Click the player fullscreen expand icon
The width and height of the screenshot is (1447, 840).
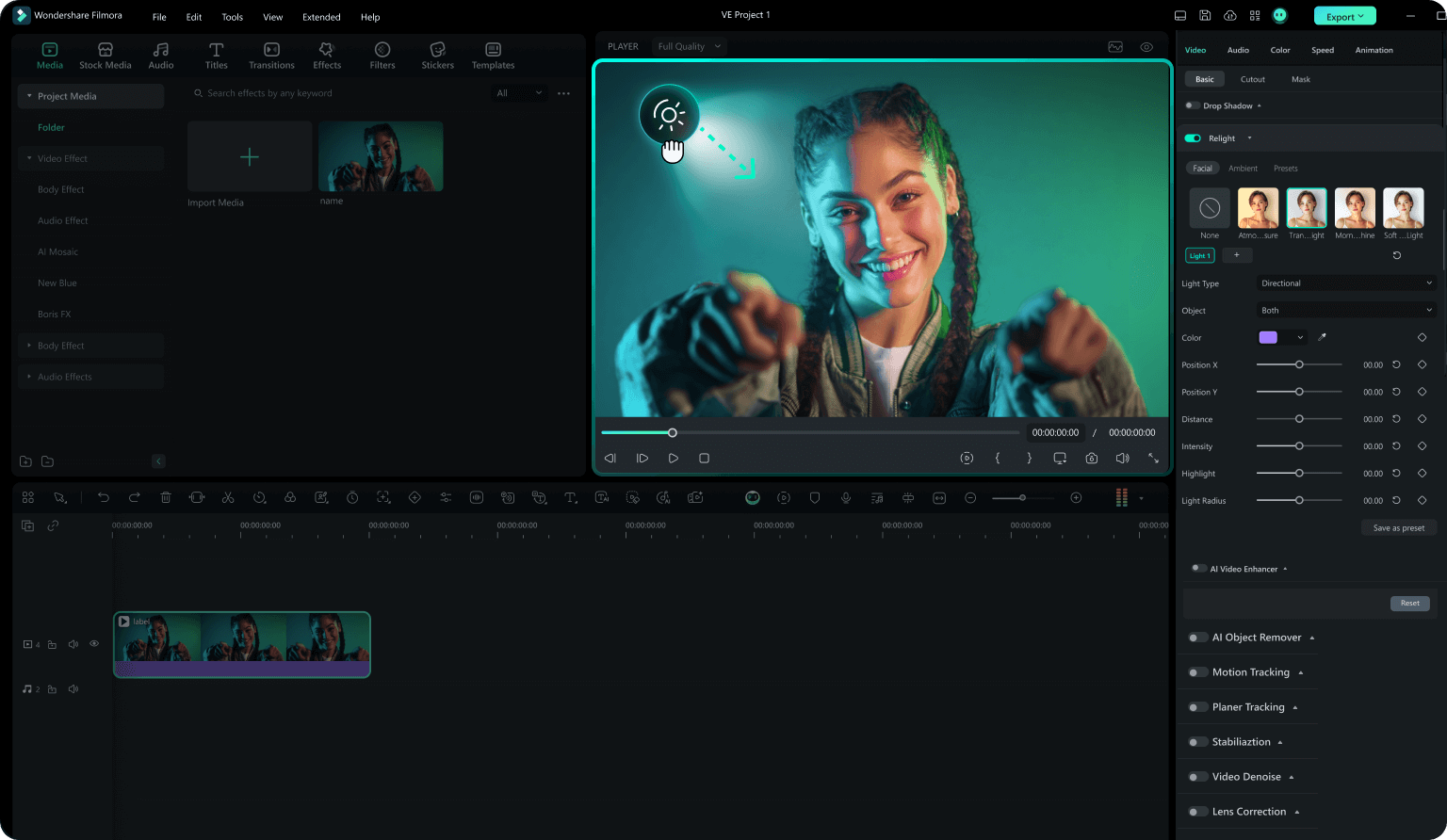(1153, 458)
